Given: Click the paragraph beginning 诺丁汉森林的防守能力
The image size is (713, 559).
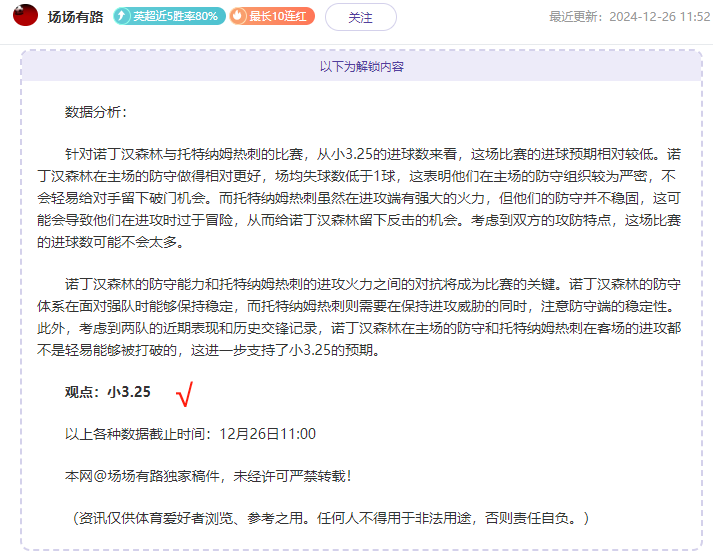Looking at the screenshot, I should coord(359,317).
